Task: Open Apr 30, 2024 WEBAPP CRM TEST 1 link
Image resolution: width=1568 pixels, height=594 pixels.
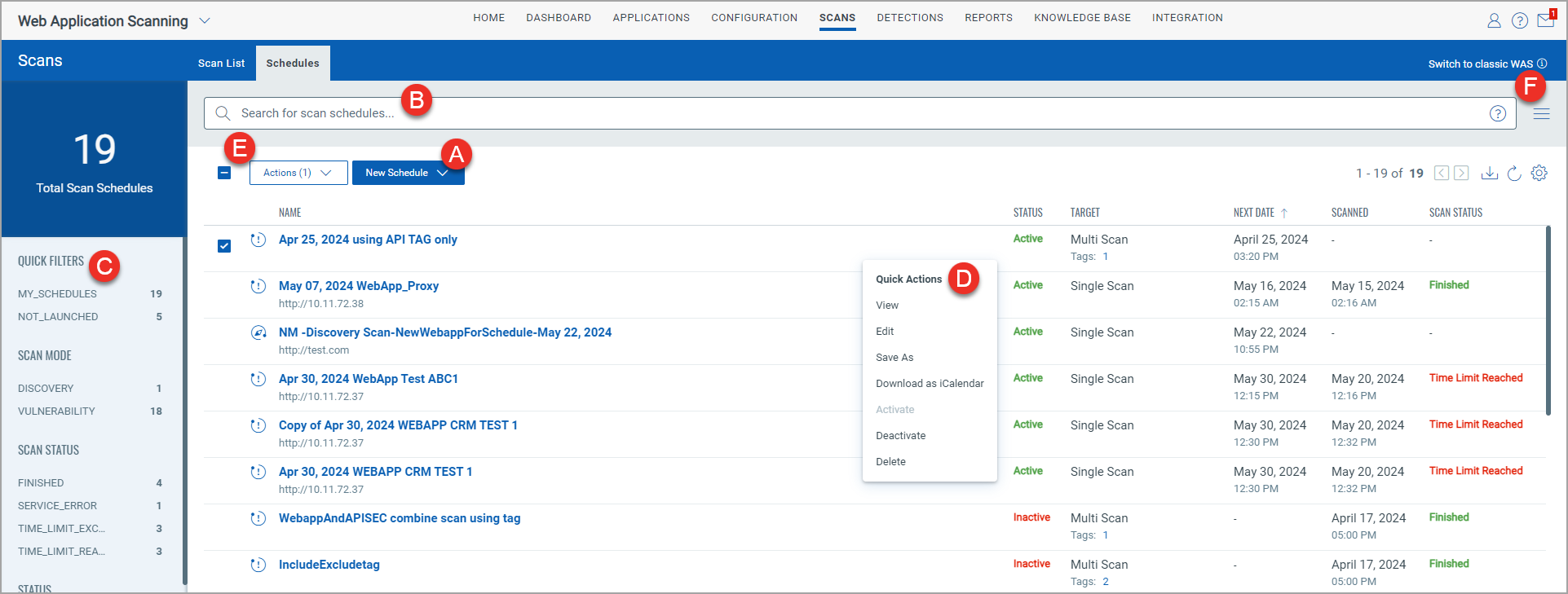Action: pos(375,472)
